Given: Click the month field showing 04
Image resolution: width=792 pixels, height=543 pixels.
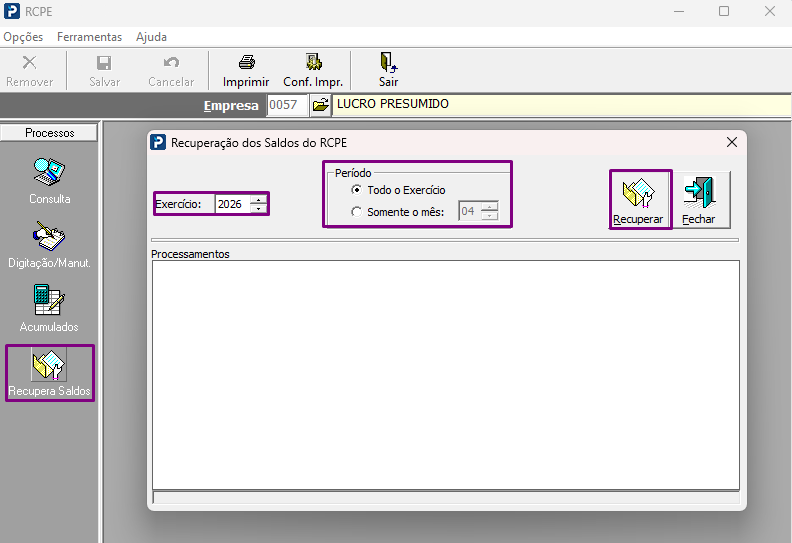Looking at the screenshot, I should [470, 211].
